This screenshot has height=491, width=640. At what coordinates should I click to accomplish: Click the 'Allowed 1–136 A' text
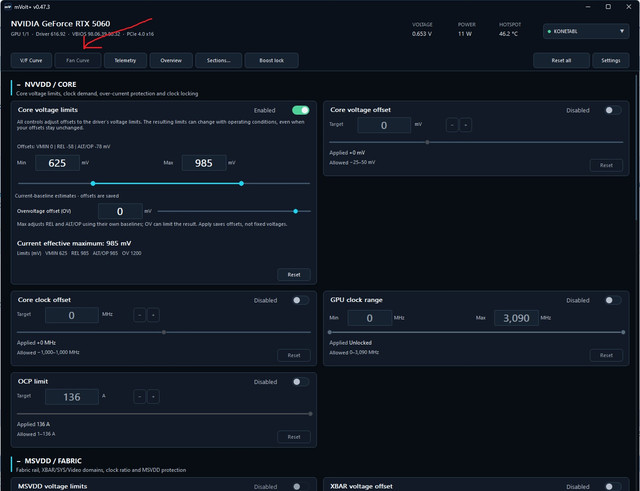tap(36, 434)
